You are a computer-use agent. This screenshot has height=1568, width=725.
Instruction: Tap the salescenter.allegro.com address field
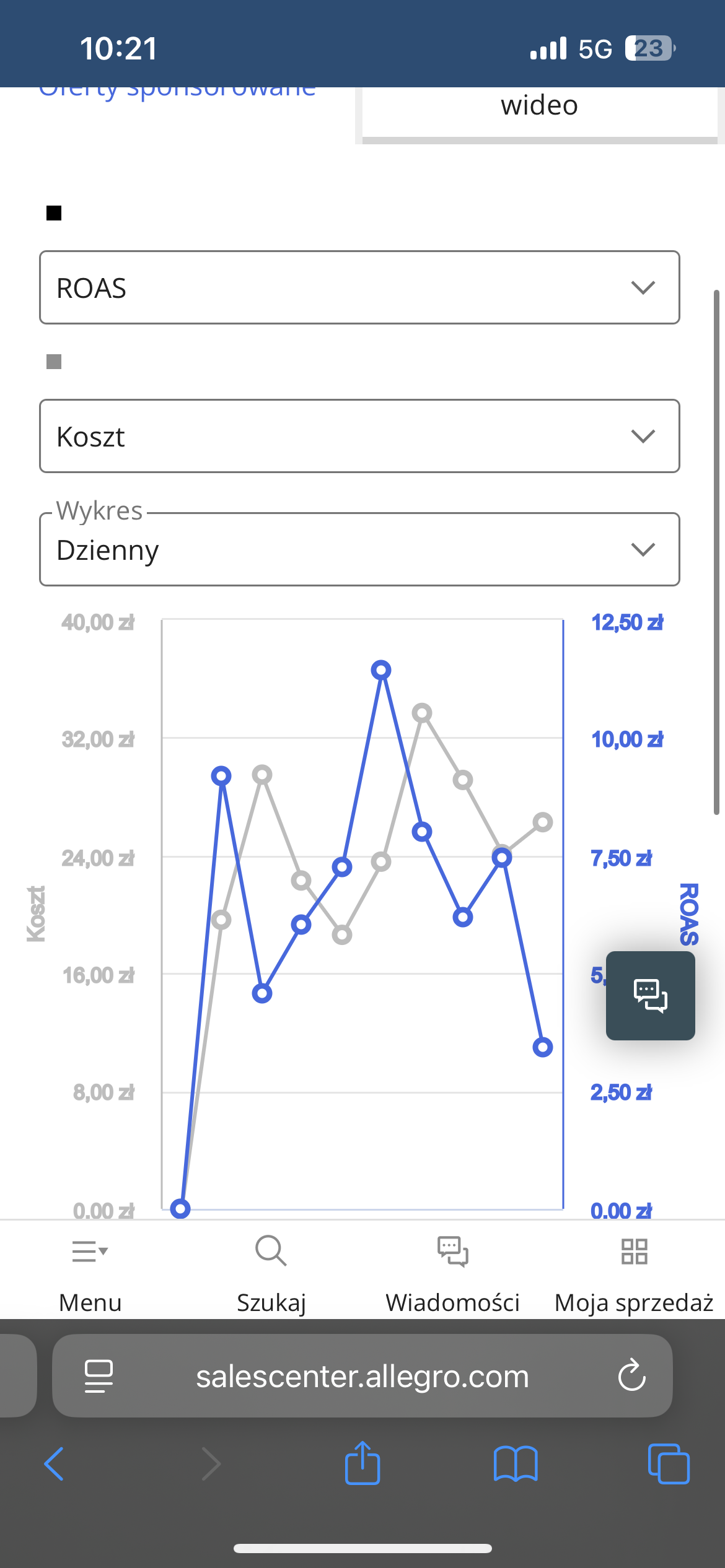pos(362,1376)
